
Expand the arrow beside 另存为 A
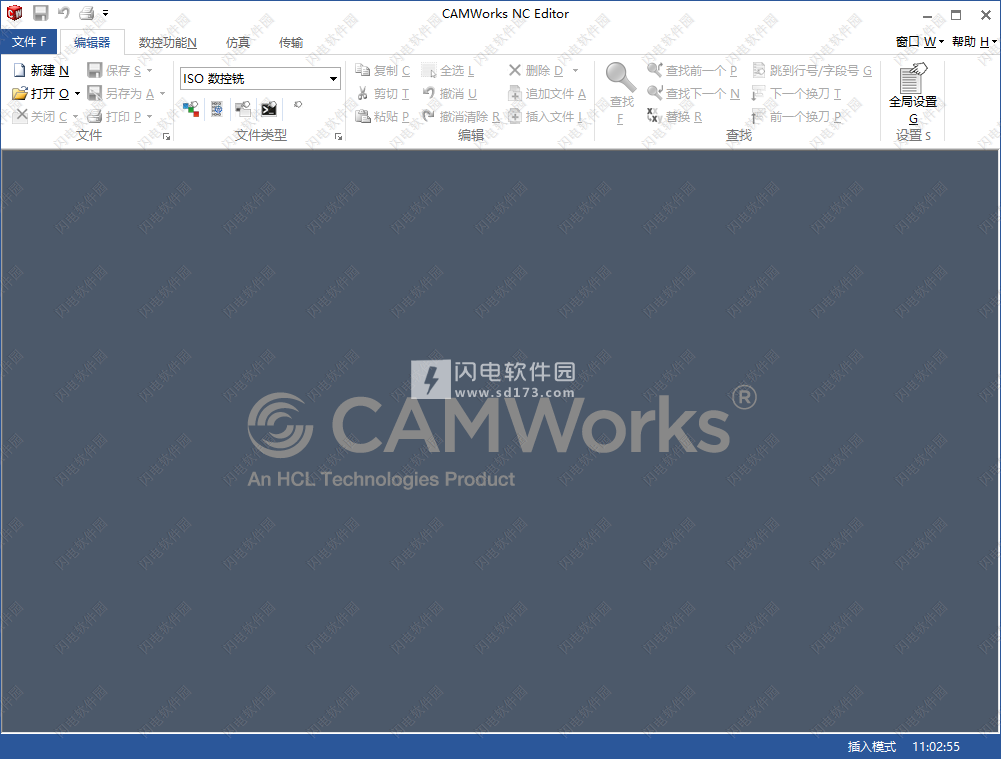click(x=162, y=94)
